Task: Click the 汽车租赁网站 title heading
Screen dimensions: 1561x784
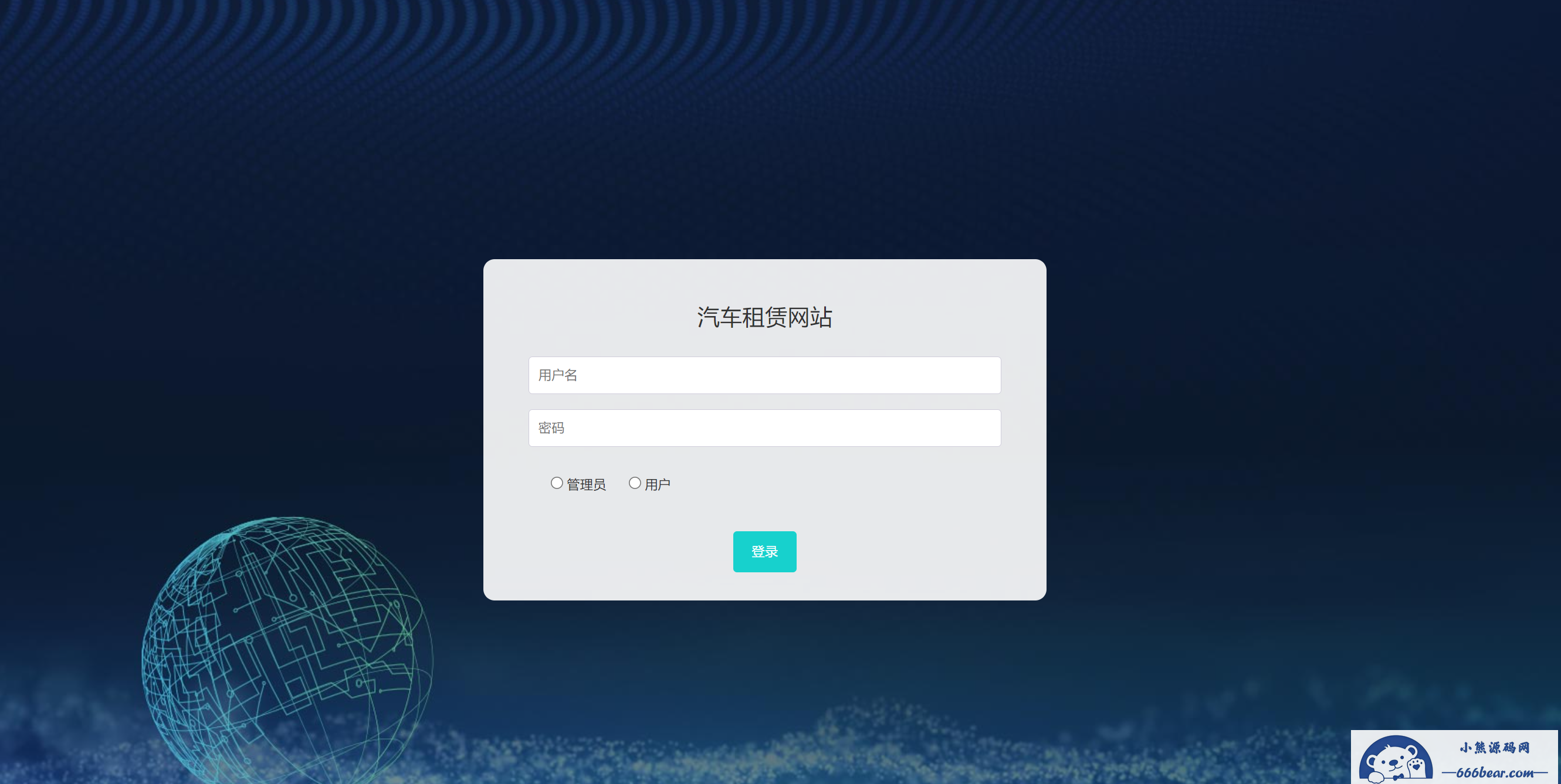Action: 764,317
